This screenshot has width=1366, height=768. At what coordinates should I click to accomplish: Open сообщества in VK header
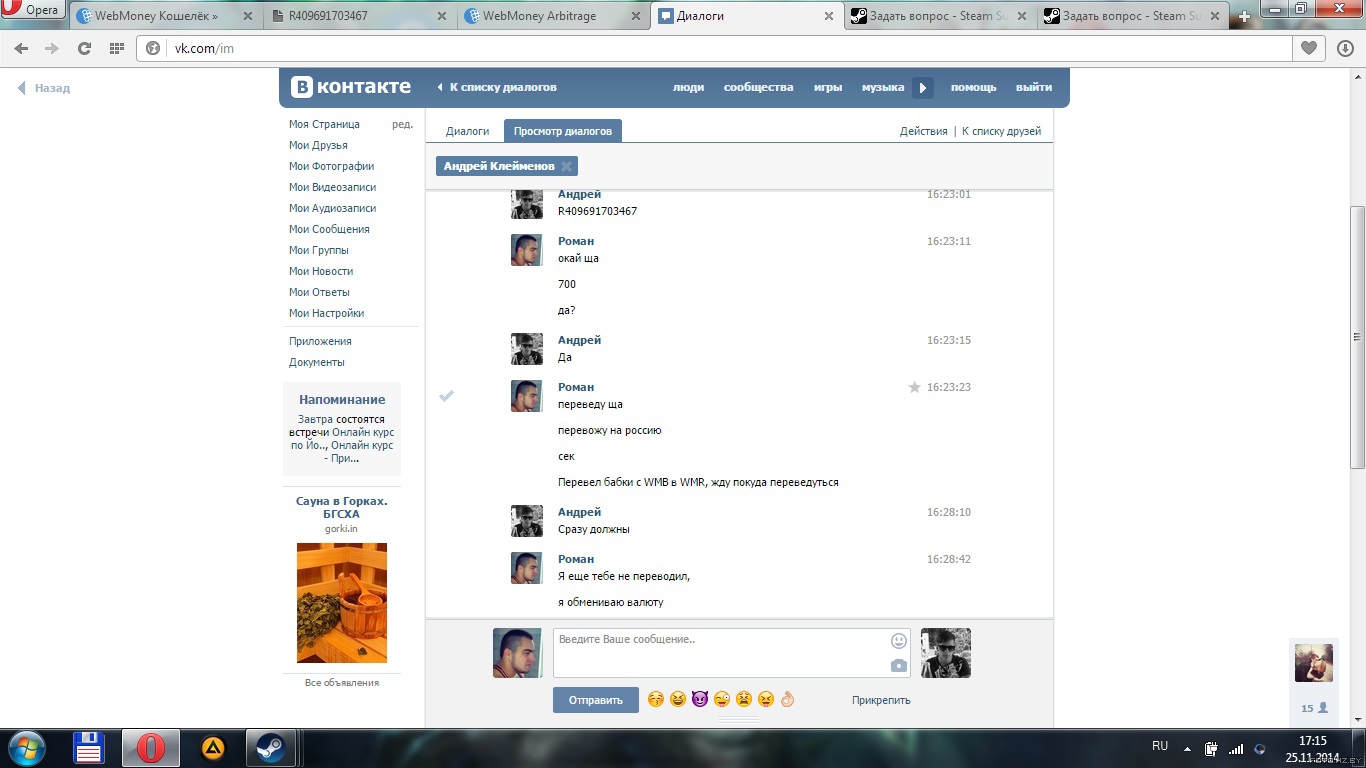pyautogui.click(x=758, y=87)
